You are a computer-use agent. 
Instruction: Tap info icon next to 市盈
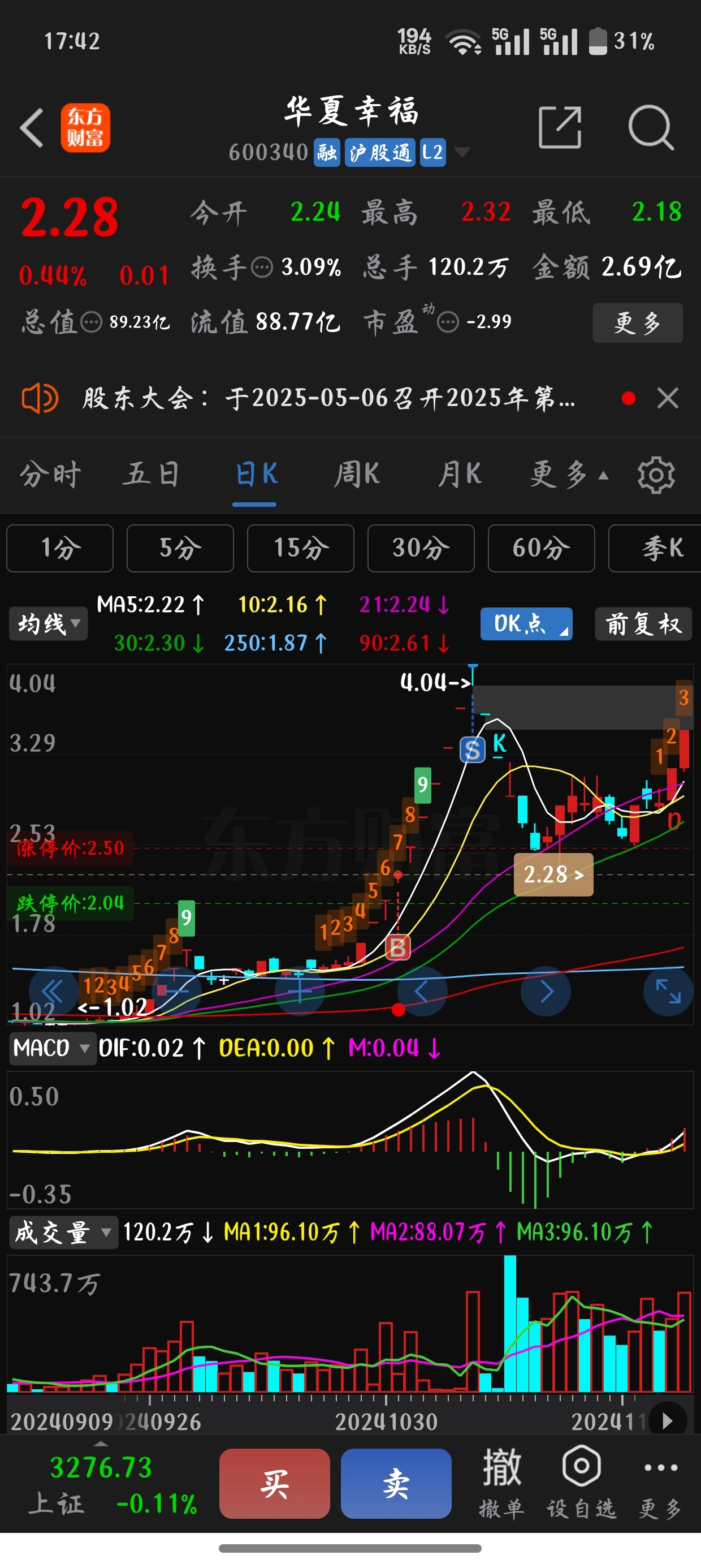(x=448, y=322)
